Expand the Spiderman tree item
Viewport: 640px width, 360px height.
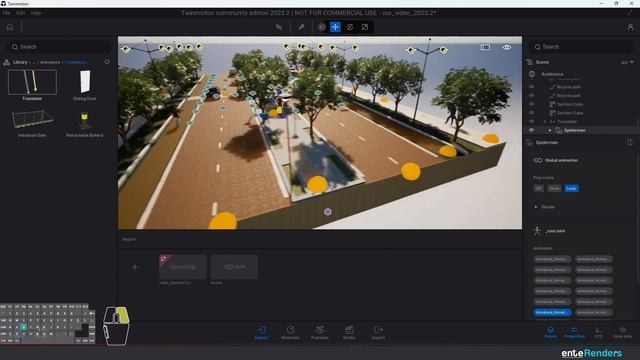click(550, 130)
